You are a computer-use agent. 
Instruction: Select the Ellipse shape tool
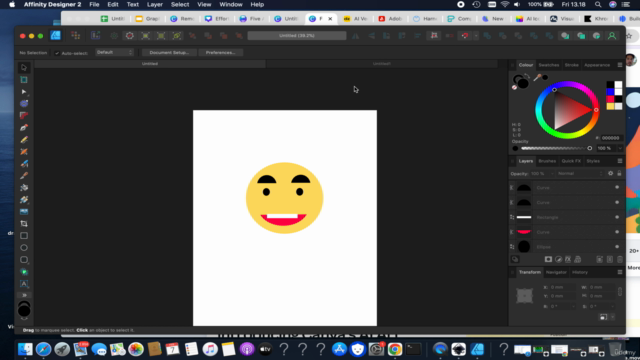click(x=24, y=248)
